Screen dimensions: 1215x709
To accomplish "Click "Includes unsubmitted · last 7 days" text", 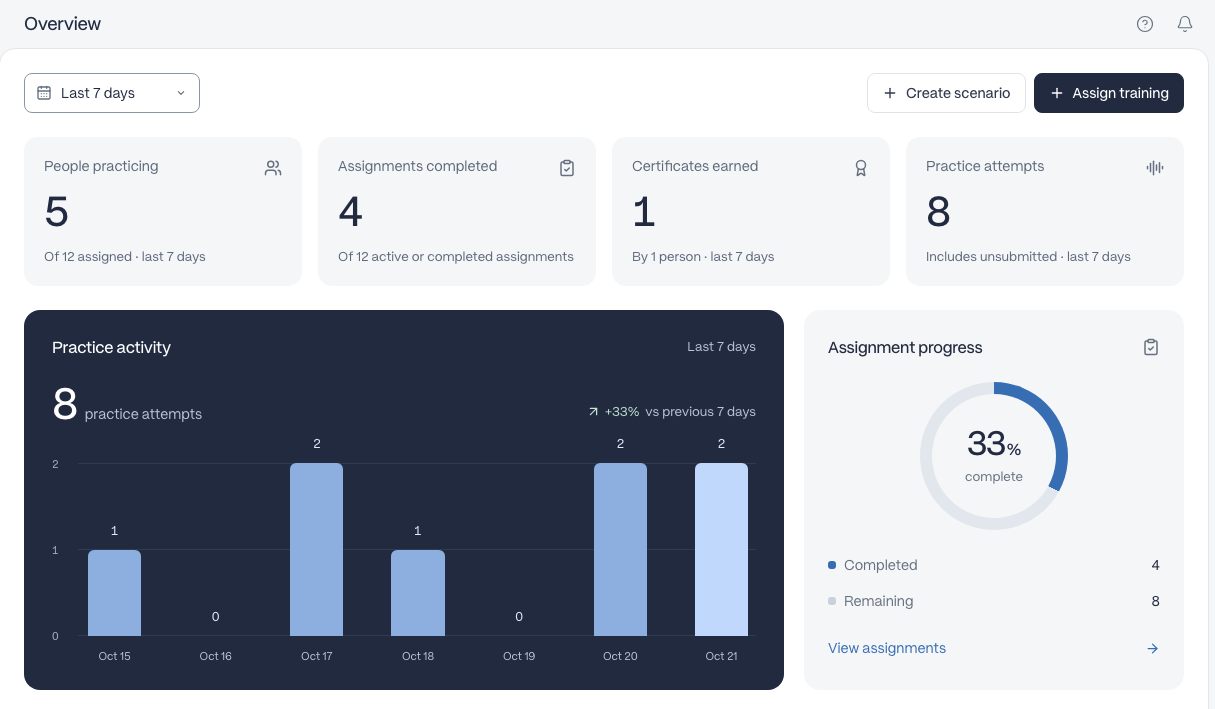I will [1028, 257].
